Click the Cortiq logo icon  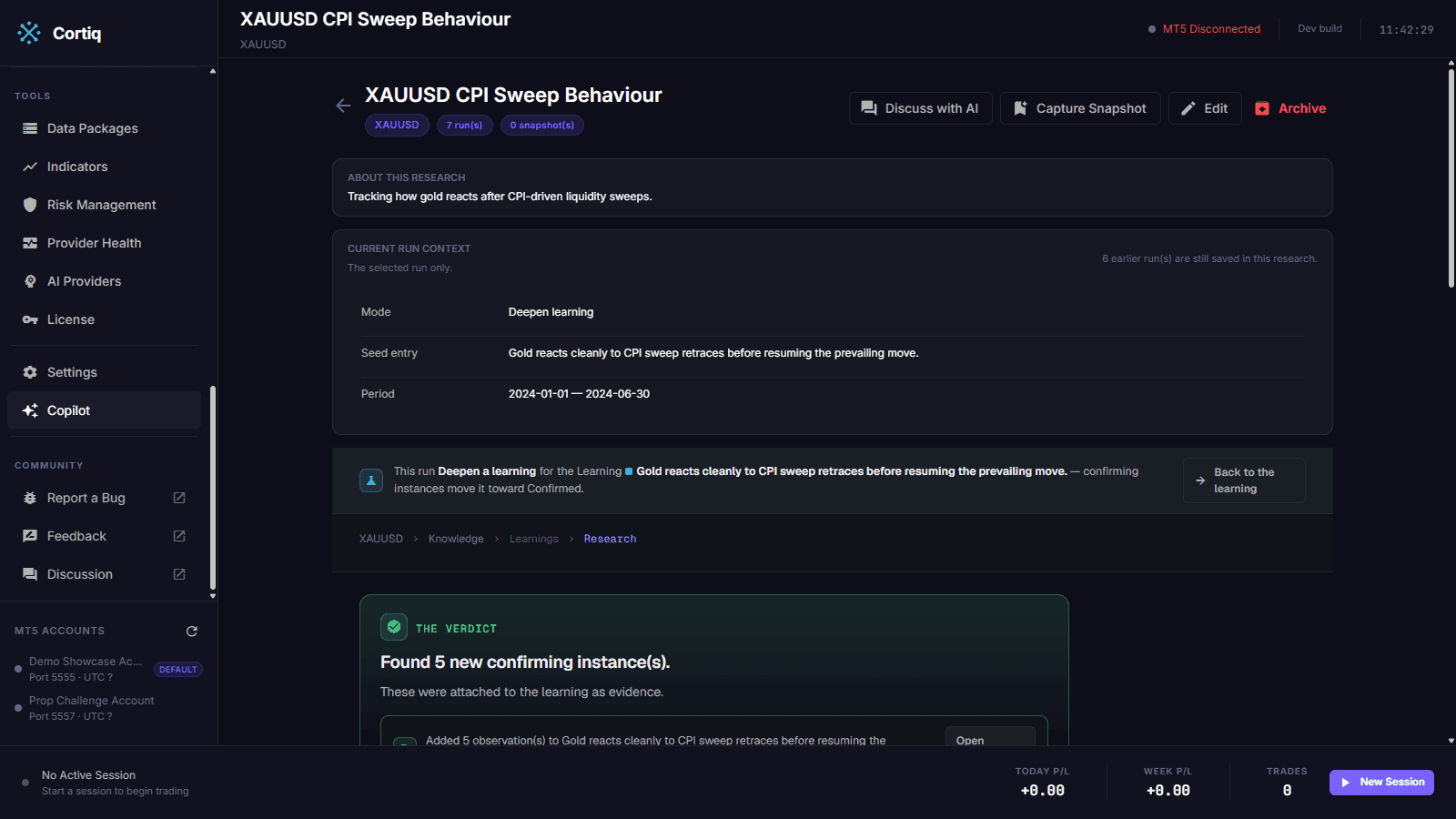pos(29,33)
